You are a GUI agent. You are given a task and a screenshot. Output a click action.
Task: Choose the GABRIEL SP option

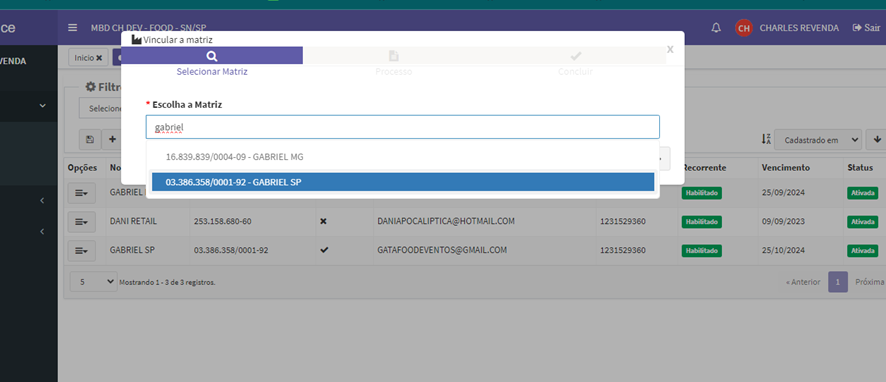click(403, 182)
